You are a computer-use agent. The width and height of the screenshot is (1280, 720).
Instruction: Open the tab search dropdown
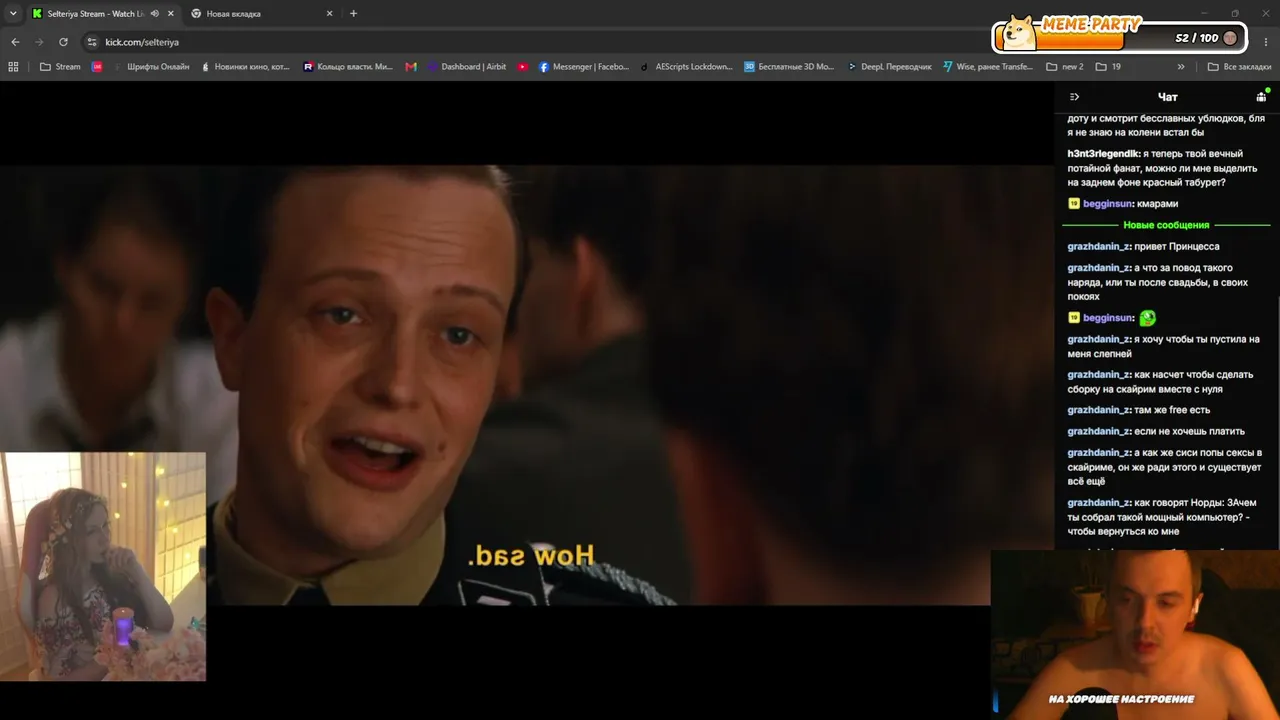(x=13, y=13)
